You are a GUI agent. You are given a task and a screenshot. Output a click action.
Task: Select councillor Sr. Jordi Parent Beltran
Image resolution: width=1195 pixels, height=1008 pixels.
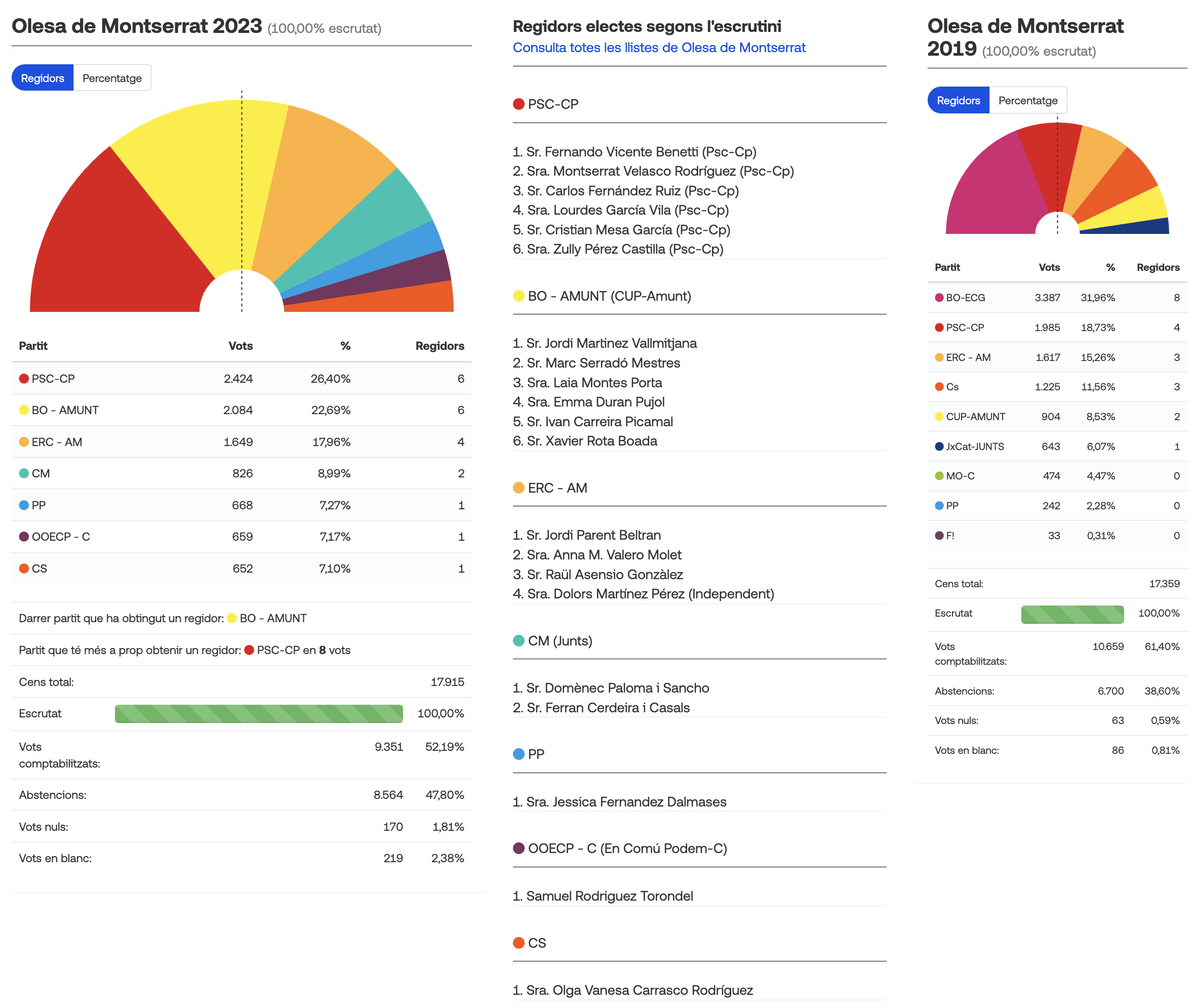[x=587, y=536]
